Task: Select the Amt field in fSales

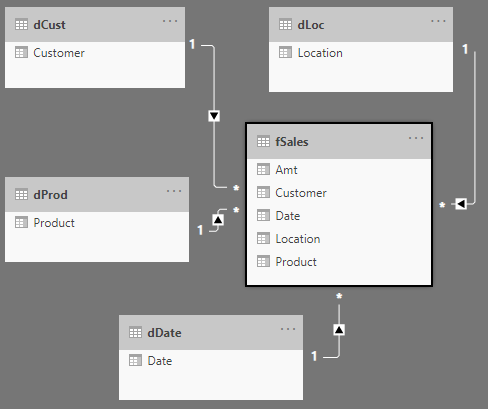Action: (339, 170)
